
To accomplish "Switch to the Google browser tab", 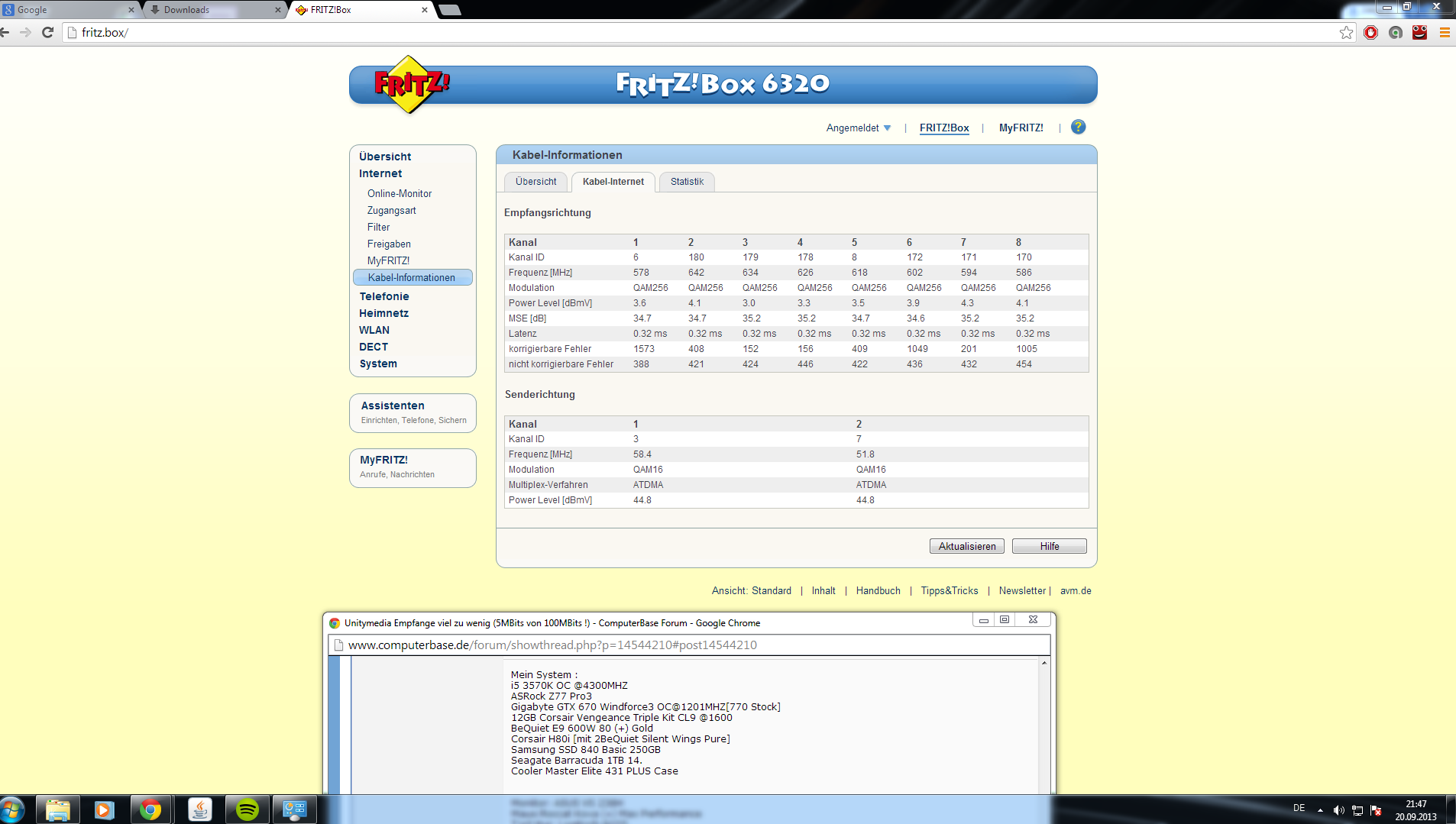I will pyautogui.click(x=69, y=10).
